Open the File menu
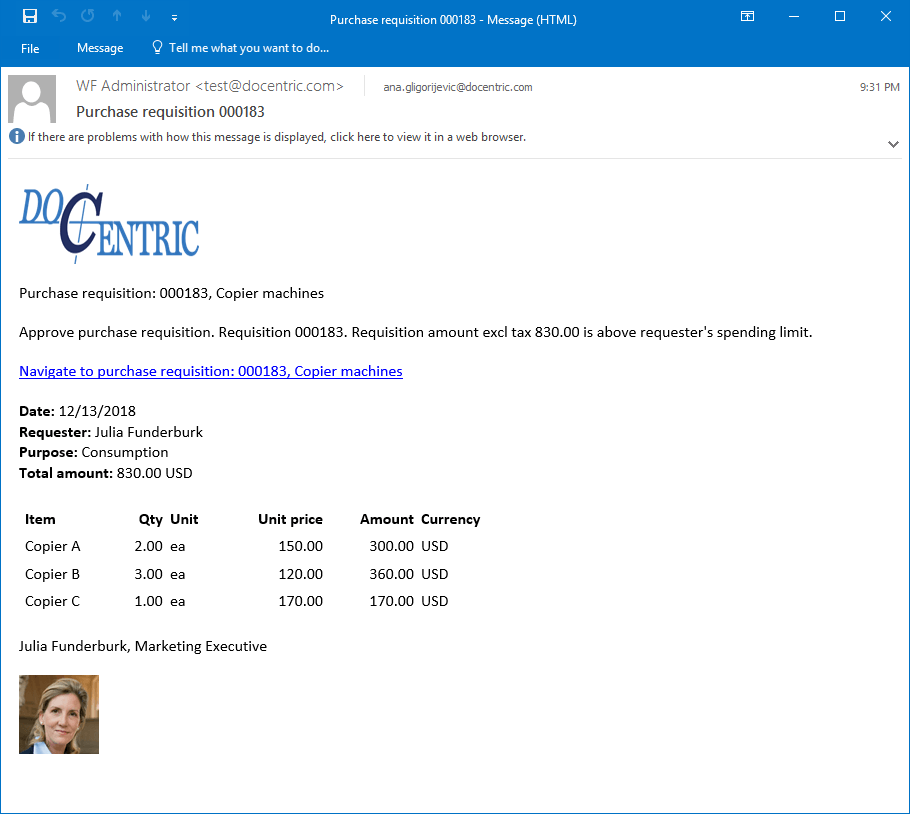 [x=30, y=49]
